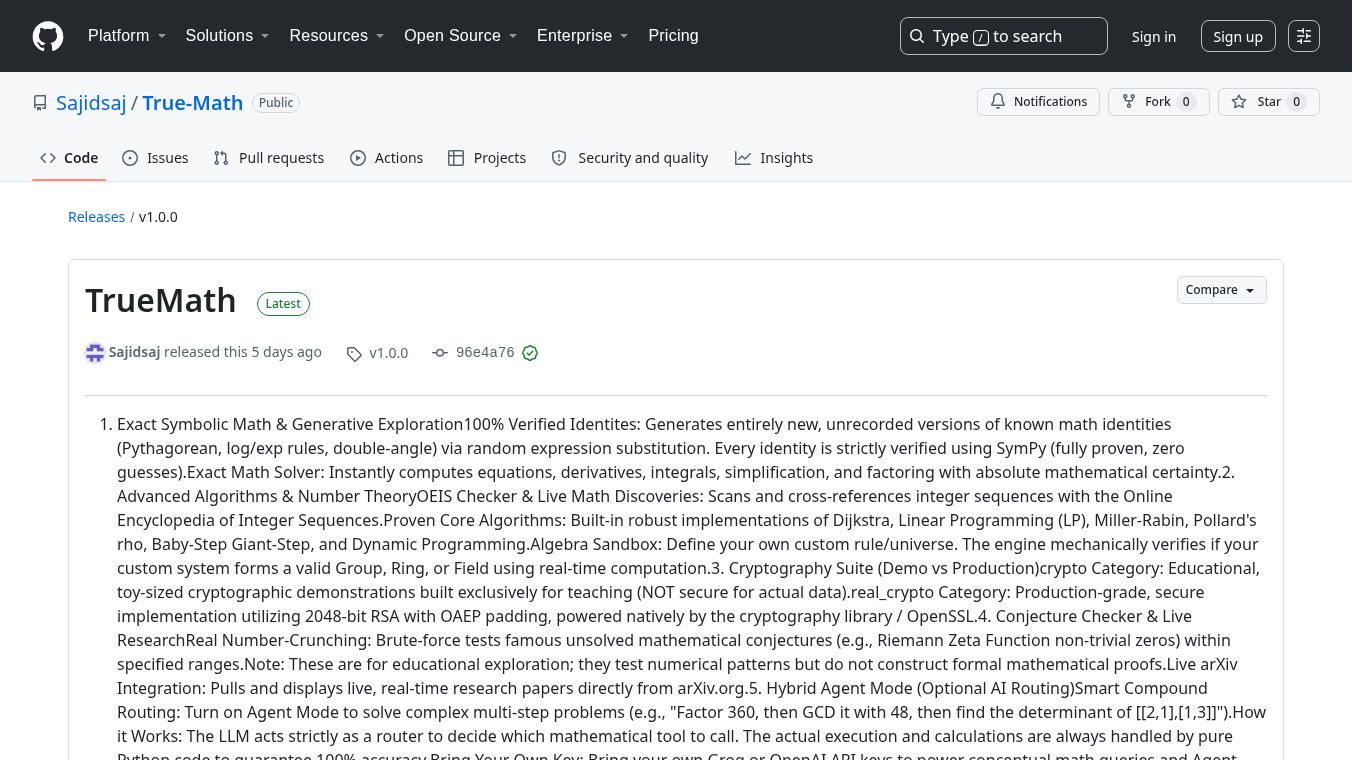The width and height of the screenshot is (1352, 760).
Task: Go to the Pricing page
Action: point(673,36)
